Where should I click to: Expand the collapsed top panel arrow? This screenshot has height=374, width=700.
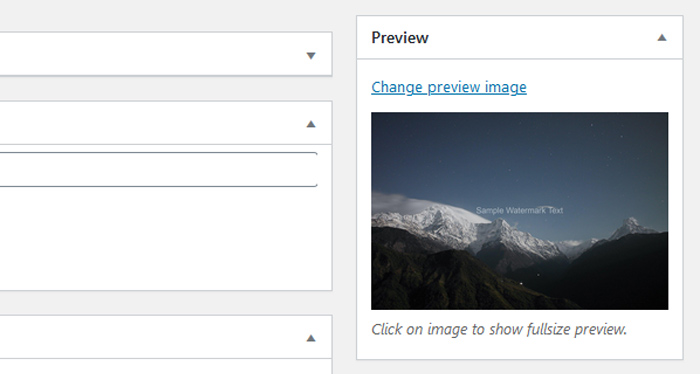pos(311,56)
